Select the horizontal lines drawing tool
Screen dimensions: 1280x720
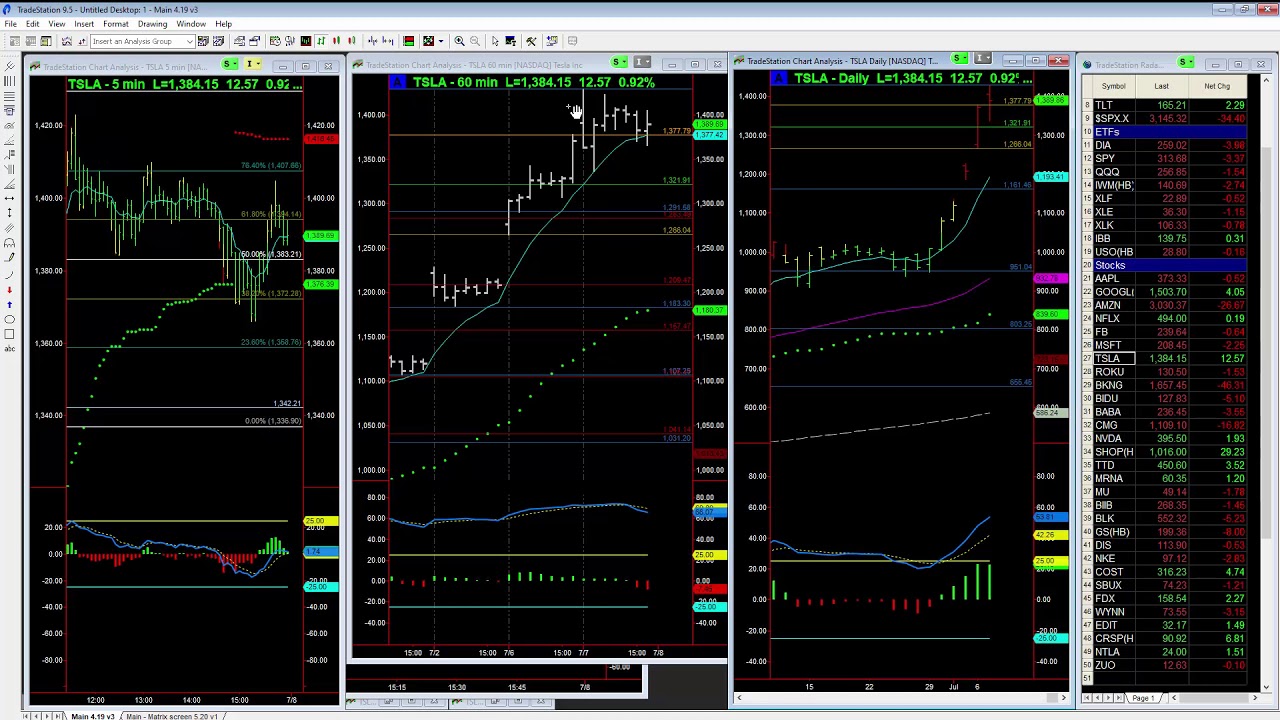coord(9,95)
